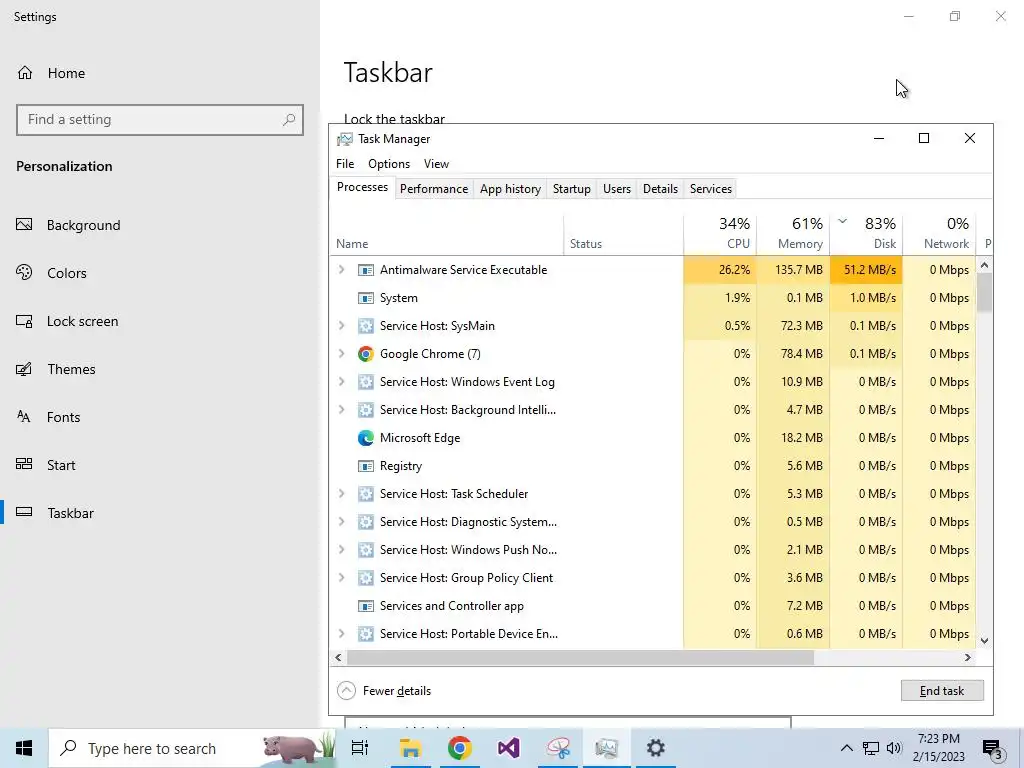Click the Background picture icon in Settings
The width and height of the screenshot is (1024, 768).
pos(24,225)
